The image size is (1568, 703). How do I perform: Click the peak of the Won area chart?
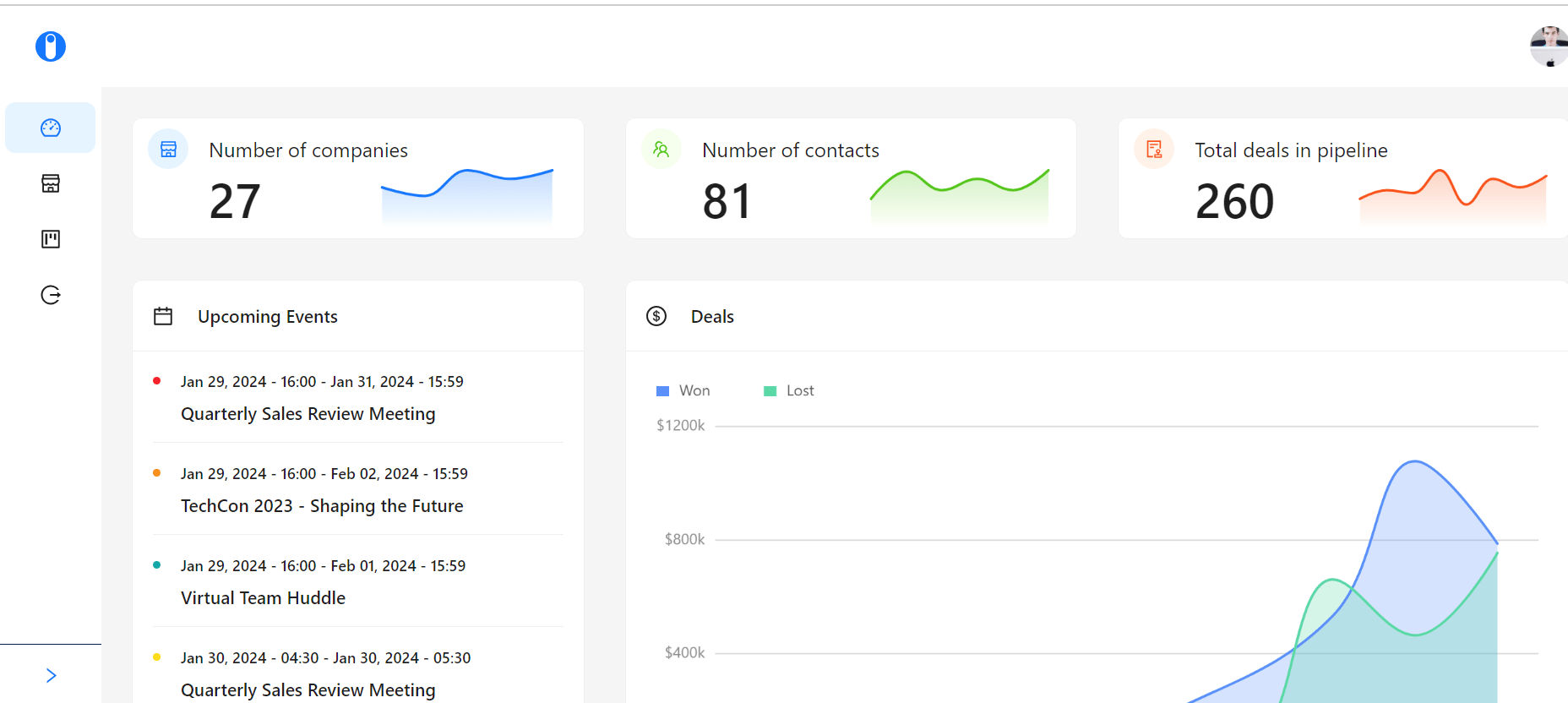[x=1415, y=461]
